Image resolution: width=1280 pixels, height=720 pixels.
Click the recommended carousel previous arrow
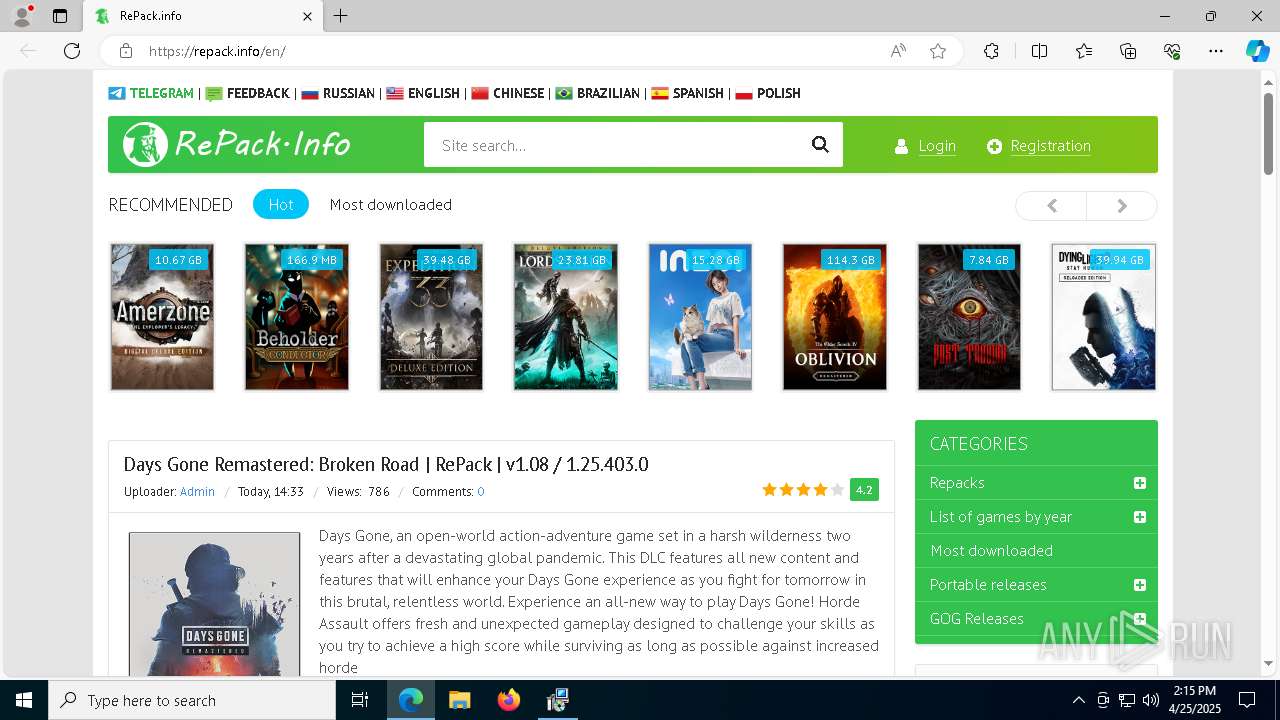point(1051,205)
